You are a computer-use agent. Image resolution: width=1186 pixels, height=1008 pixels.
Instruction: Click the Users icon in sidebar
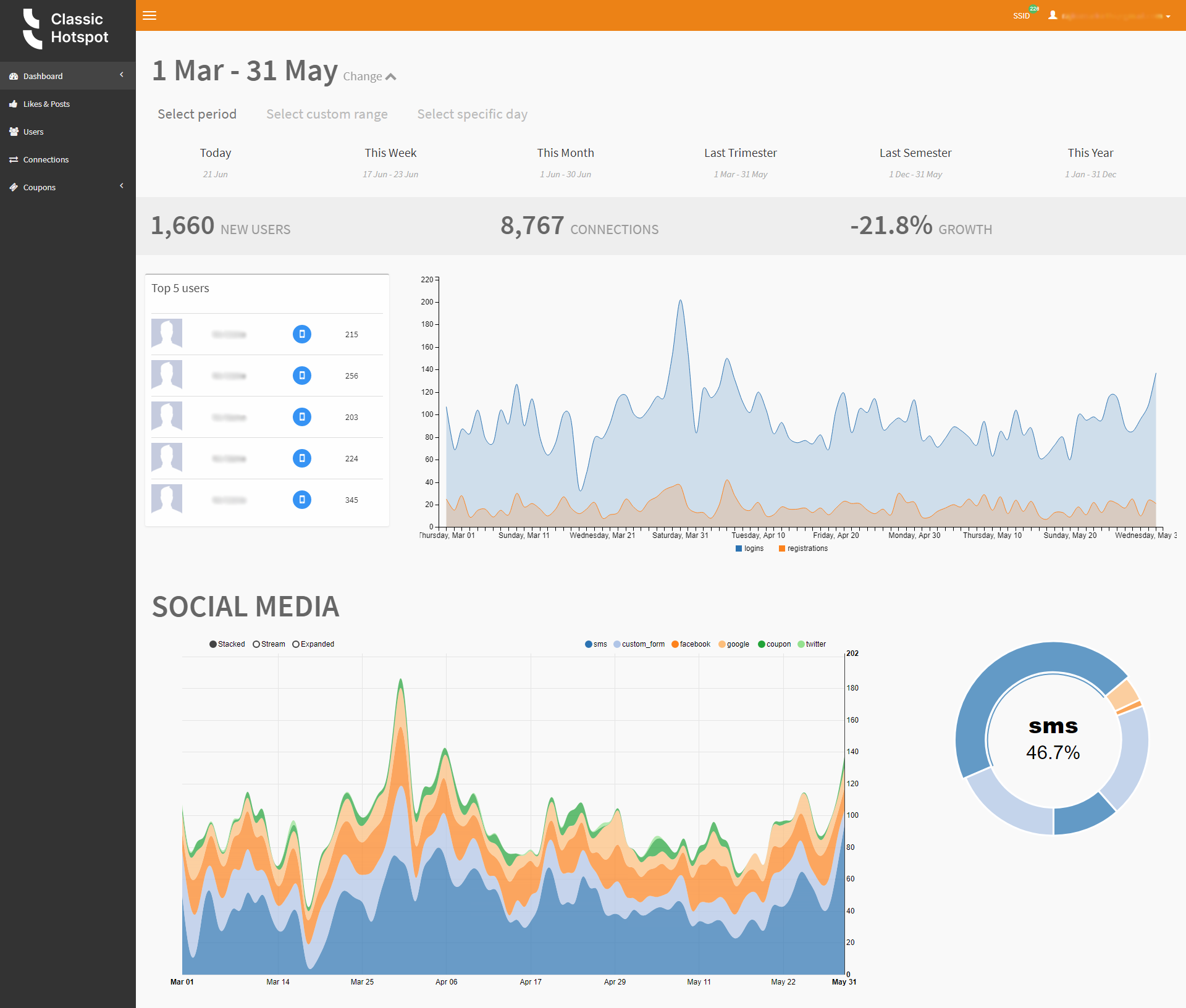point(14,131)
